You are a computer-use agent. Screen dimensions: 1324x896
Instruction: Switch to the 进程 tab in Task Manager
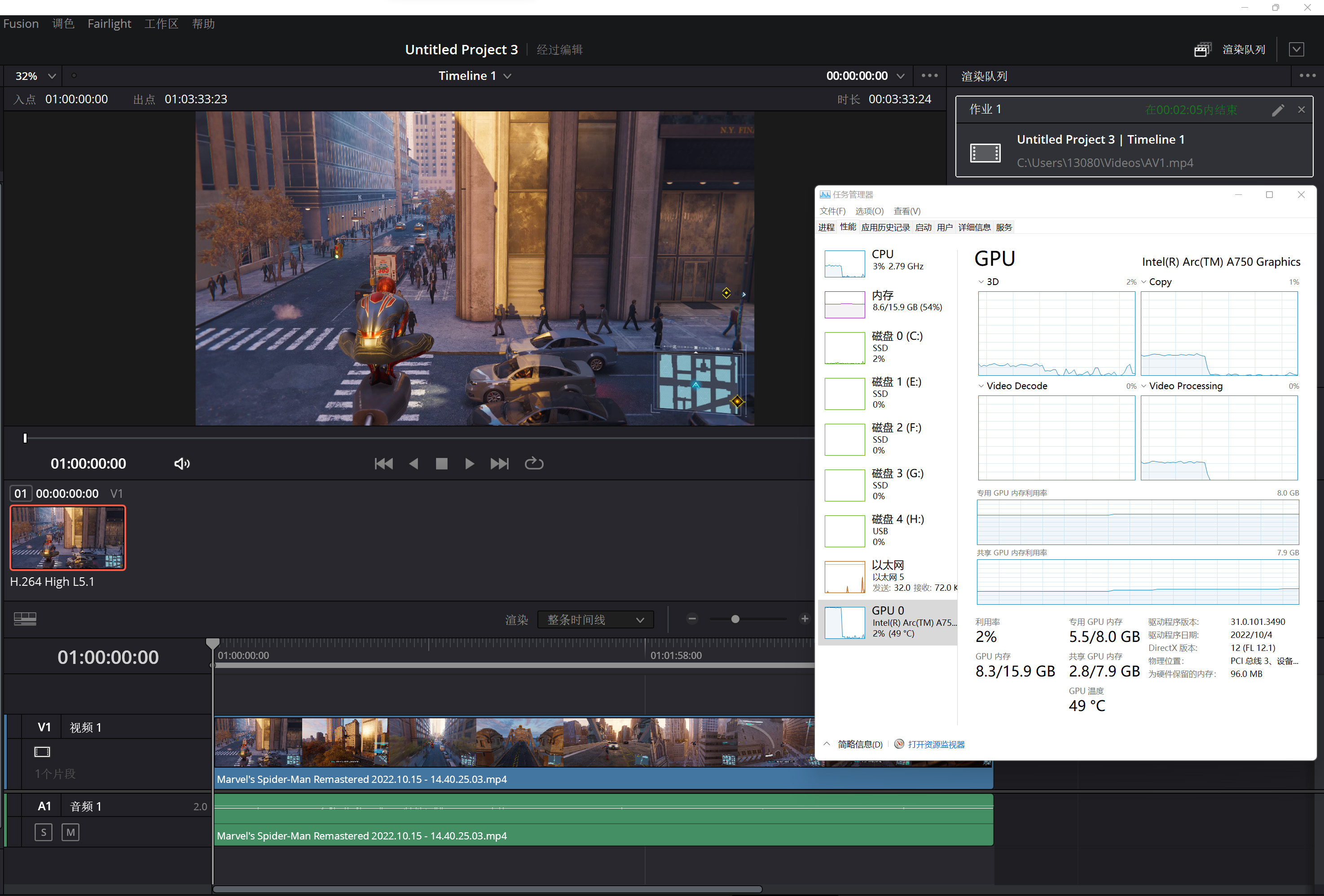(x=826, y=227)
